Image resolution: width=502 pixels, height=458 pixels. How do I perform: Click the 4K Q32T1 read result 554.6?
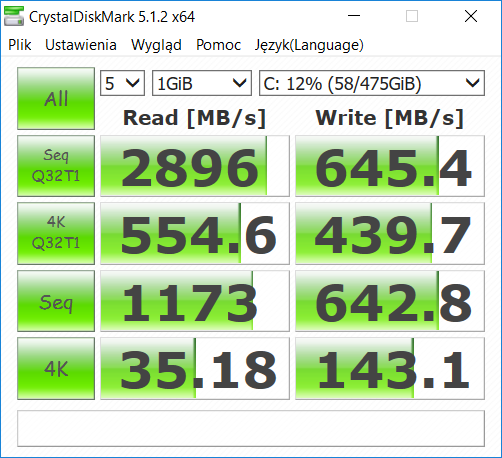(195, 233)
